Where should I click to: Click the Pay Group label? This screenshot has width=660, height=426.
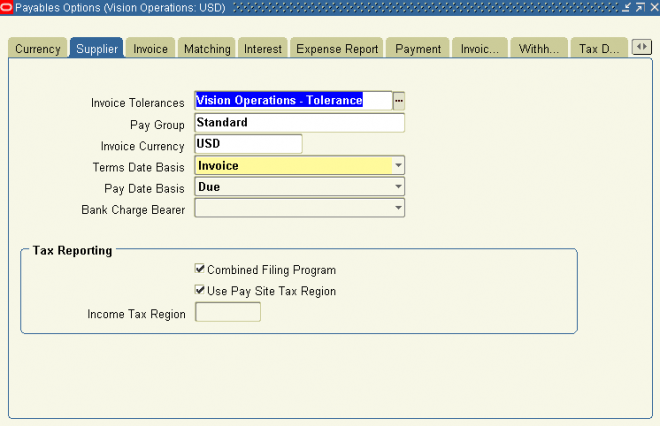[x=157, y=125]
